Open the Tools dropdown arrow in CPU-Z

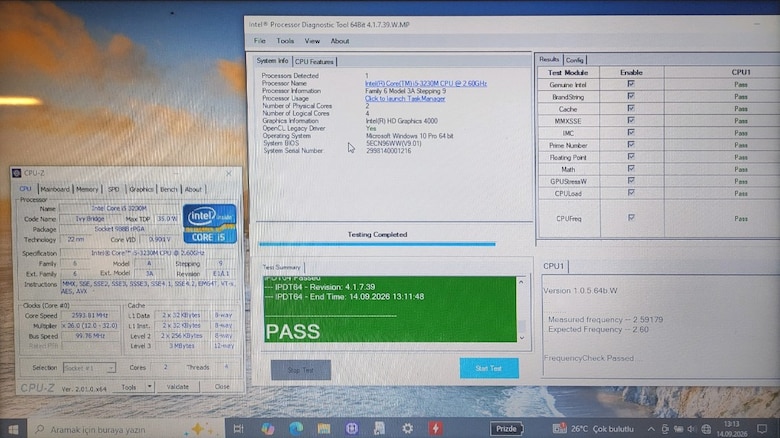pyautogui.click(x=149, y=387)
